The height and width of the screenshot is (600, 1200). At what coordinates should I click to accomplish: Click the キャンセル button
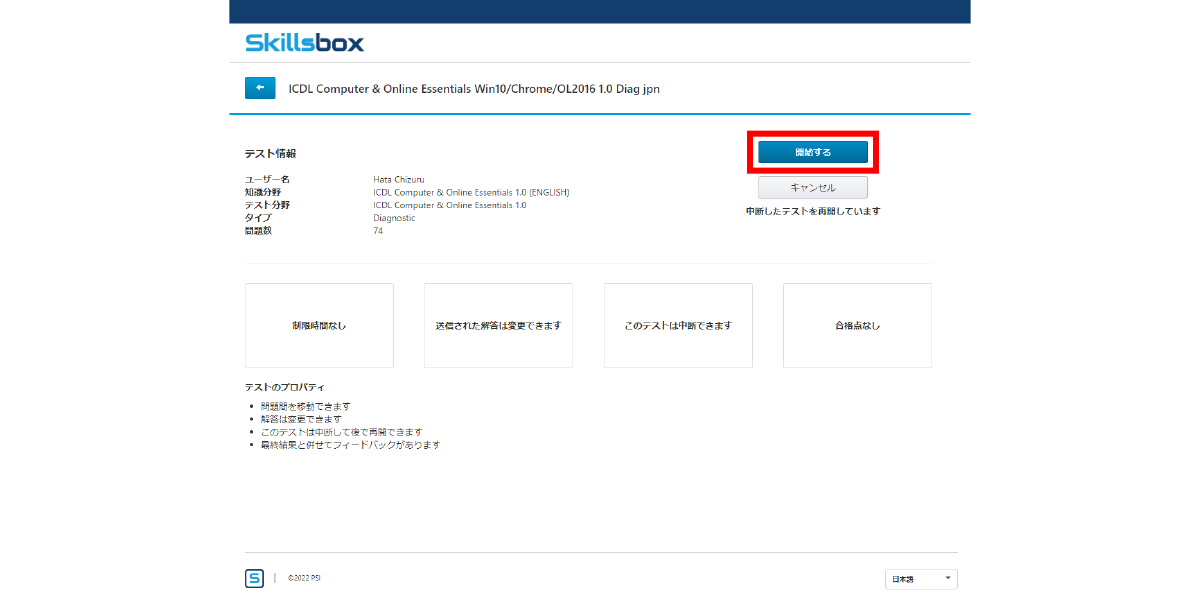[813, 188]
